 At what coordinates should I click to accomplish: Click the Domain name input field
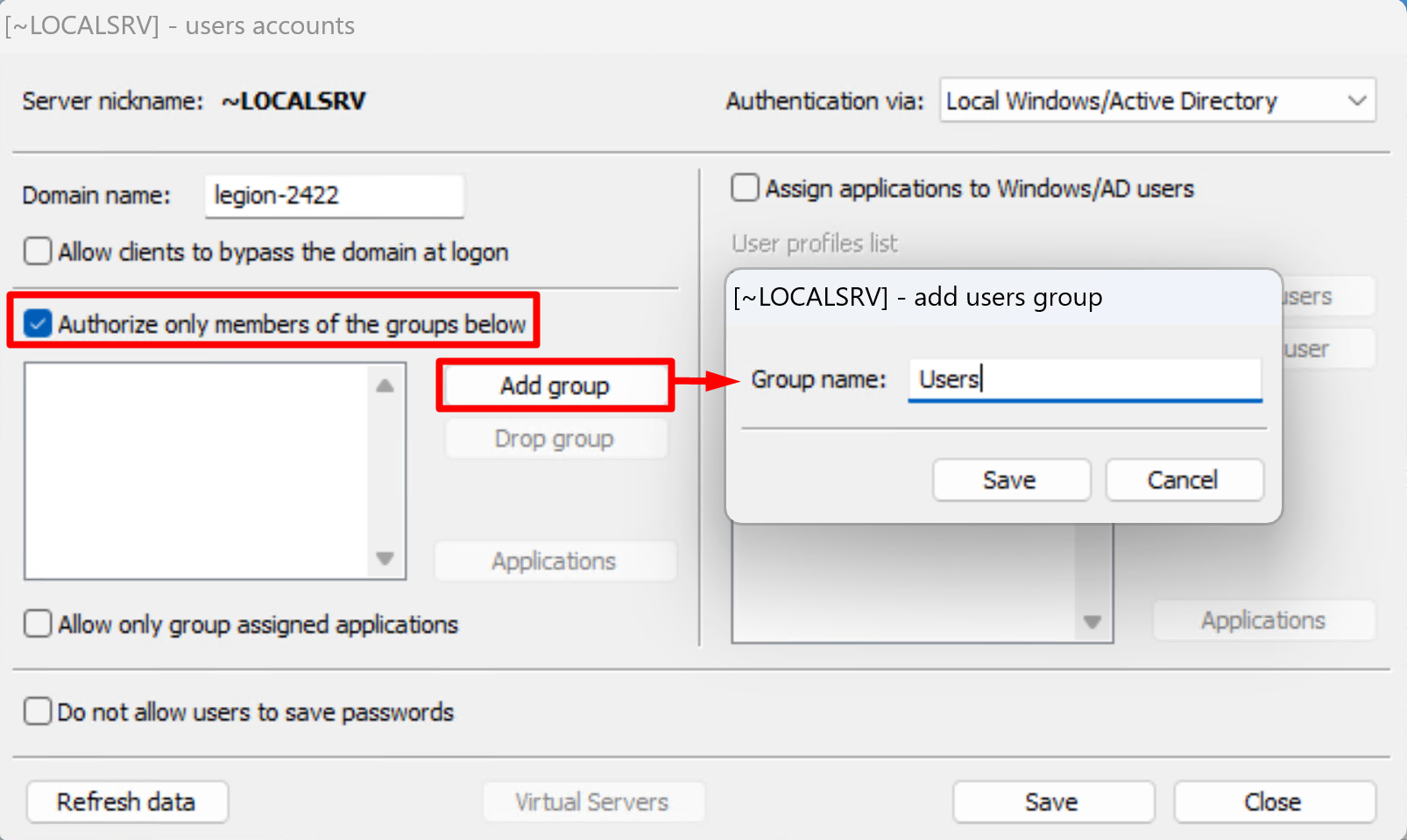point(334,195)
